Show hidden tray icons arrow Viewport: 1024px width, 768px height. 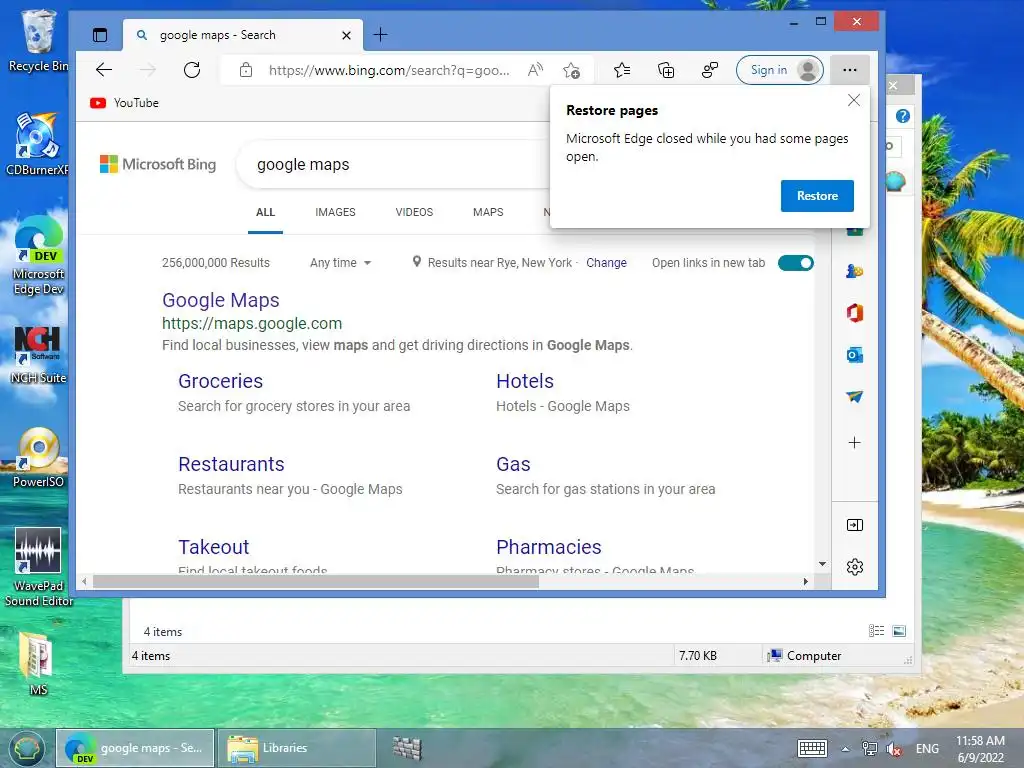coord(845,749)
